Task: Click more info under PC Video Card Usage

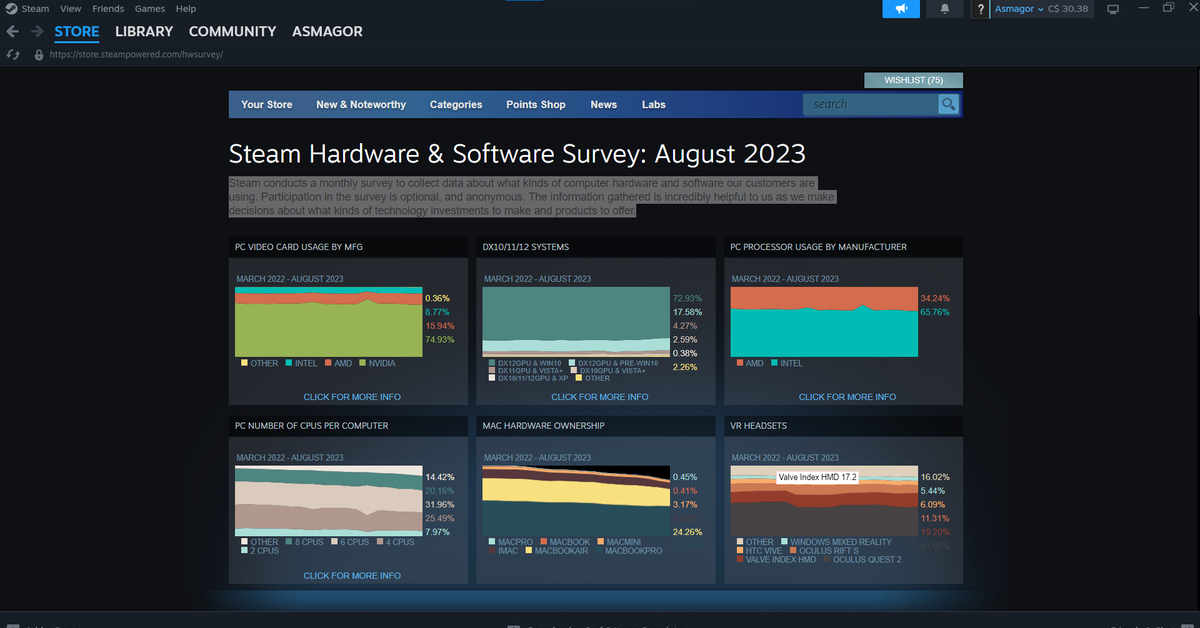Action: pos(352,397)
